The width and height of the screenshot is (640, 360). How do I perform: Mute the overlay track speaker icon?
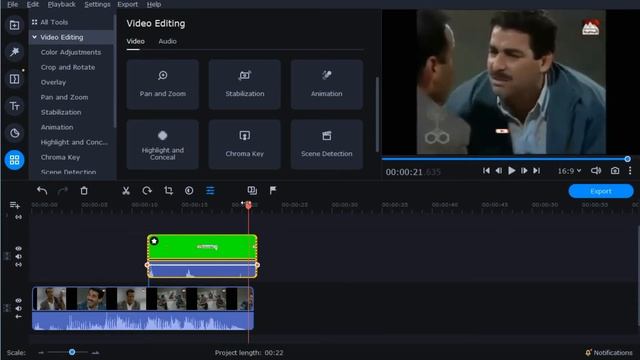pos(18,256)
